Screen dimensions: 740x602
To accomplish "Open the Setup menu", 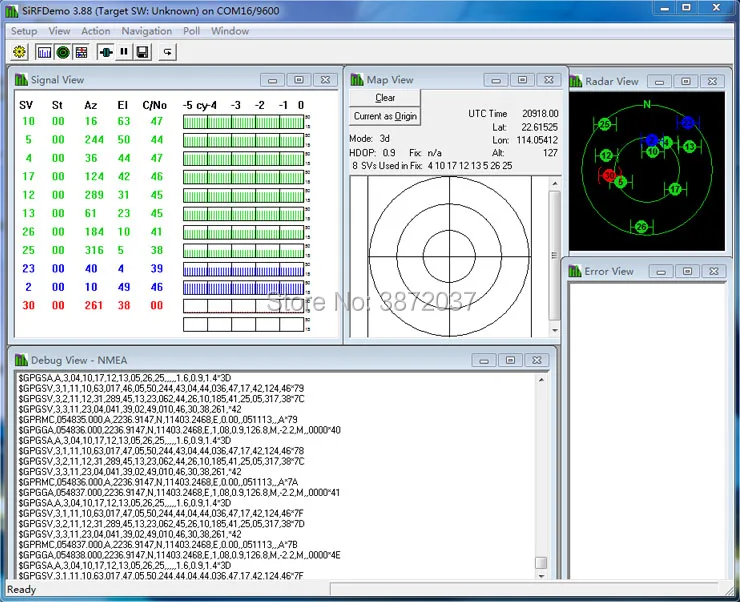I will (24, 31).
